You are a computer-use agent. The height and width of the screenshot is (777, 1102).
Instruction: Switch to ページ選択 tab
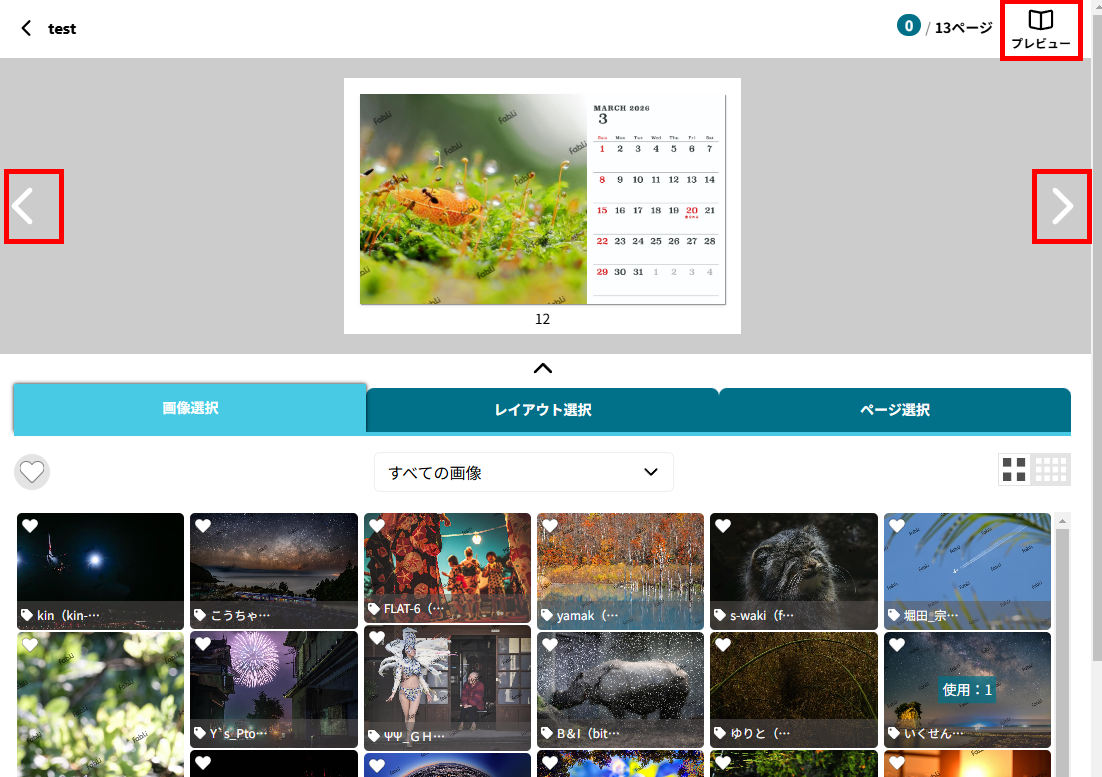click(x=894, y=410)
